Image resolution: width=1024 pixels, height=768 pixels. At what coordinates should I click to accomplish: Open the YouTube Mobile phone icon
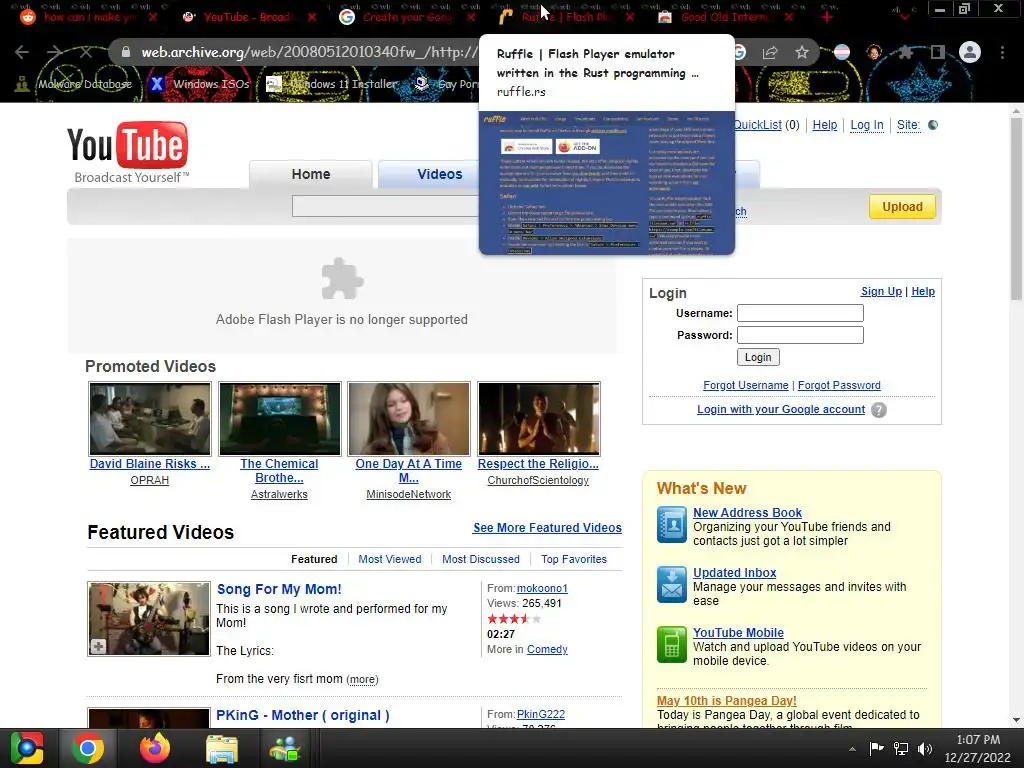[x=672, y=645]
